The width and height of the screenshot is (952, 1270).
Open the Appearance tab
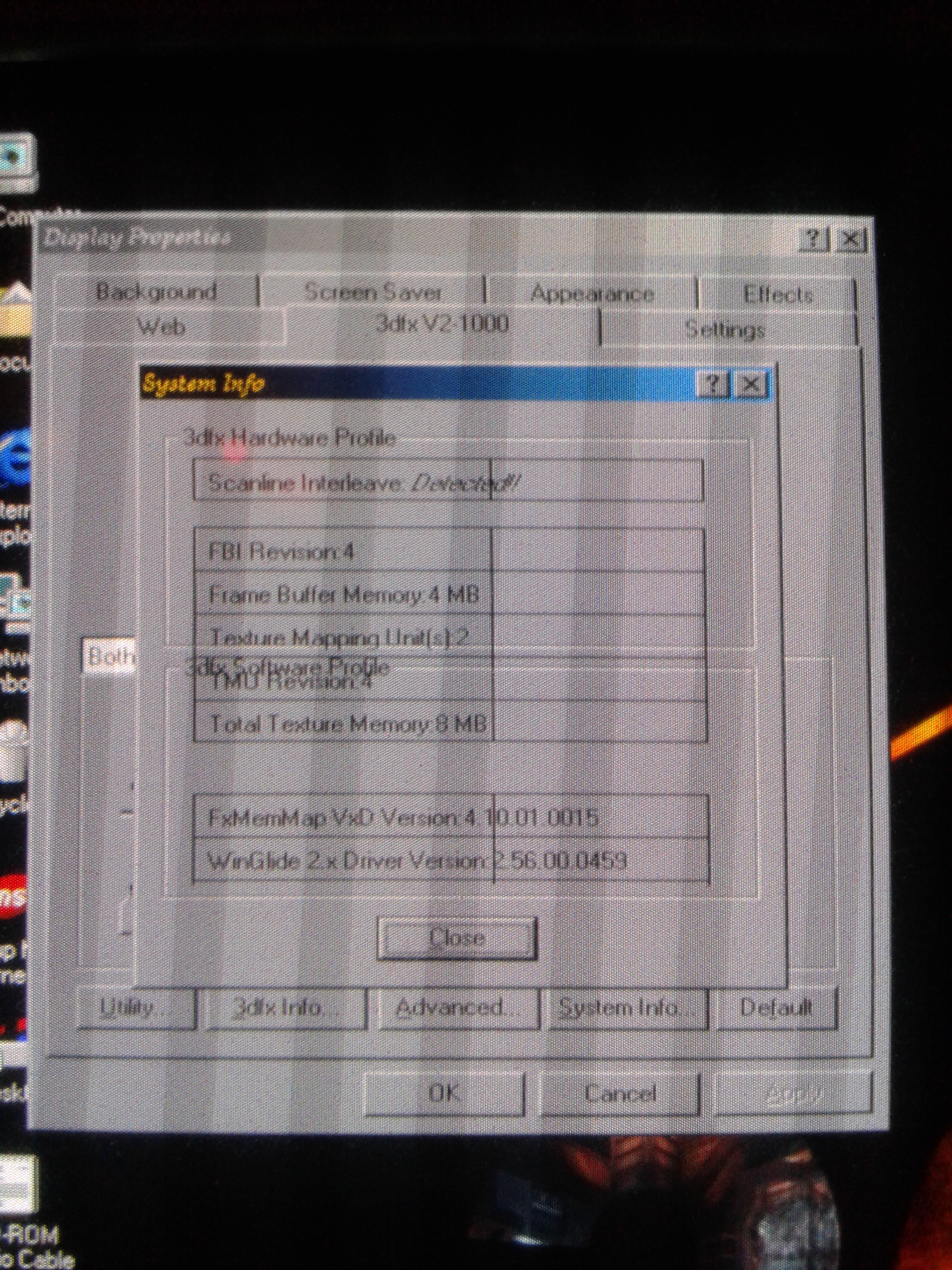click(x=592, y=293)
